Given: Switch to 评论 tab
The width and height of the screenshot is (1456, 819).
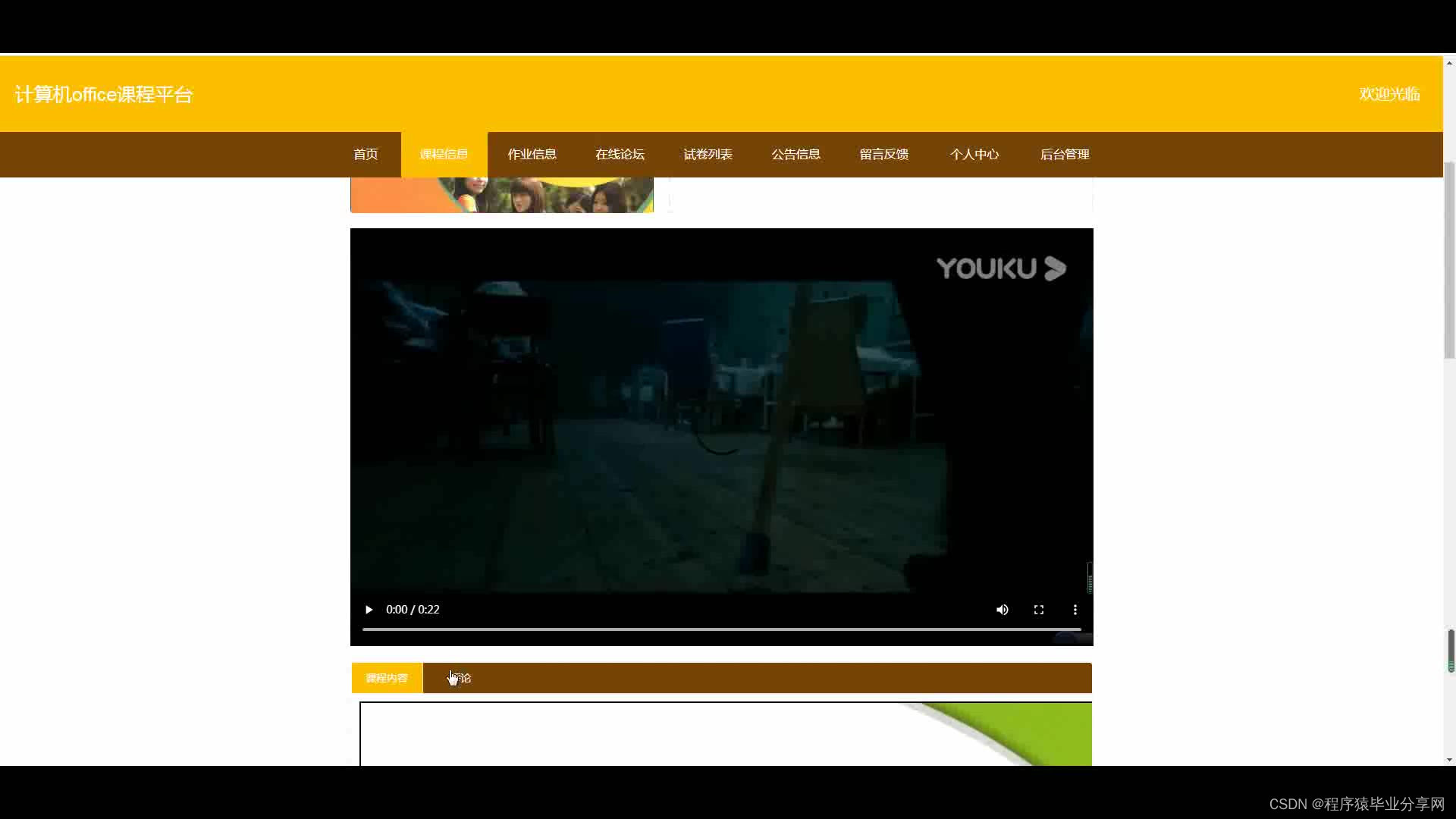Looking at the screenshot, I should coord(461,678).
